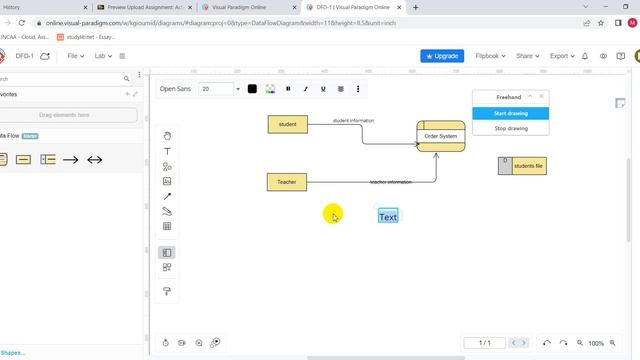
Task: Click the zoom out magnifier
Action: click(x=580, y=343)
